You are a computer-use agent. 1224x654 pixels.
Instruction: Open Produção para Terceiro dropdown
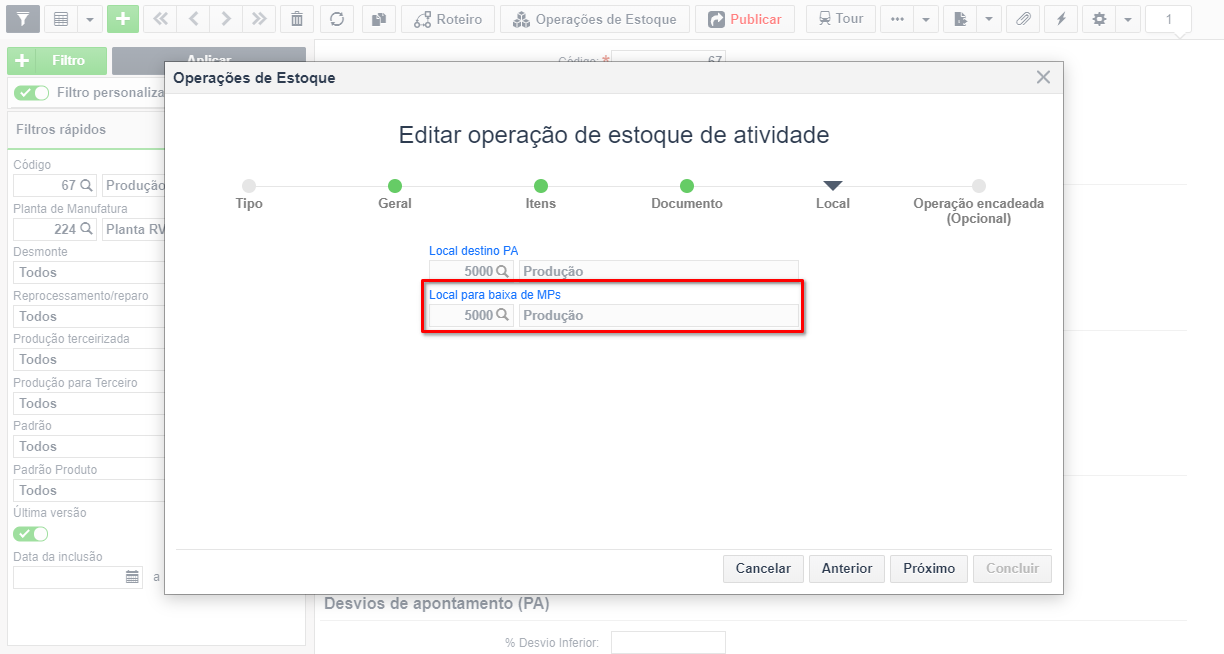(x=88, y=403)
